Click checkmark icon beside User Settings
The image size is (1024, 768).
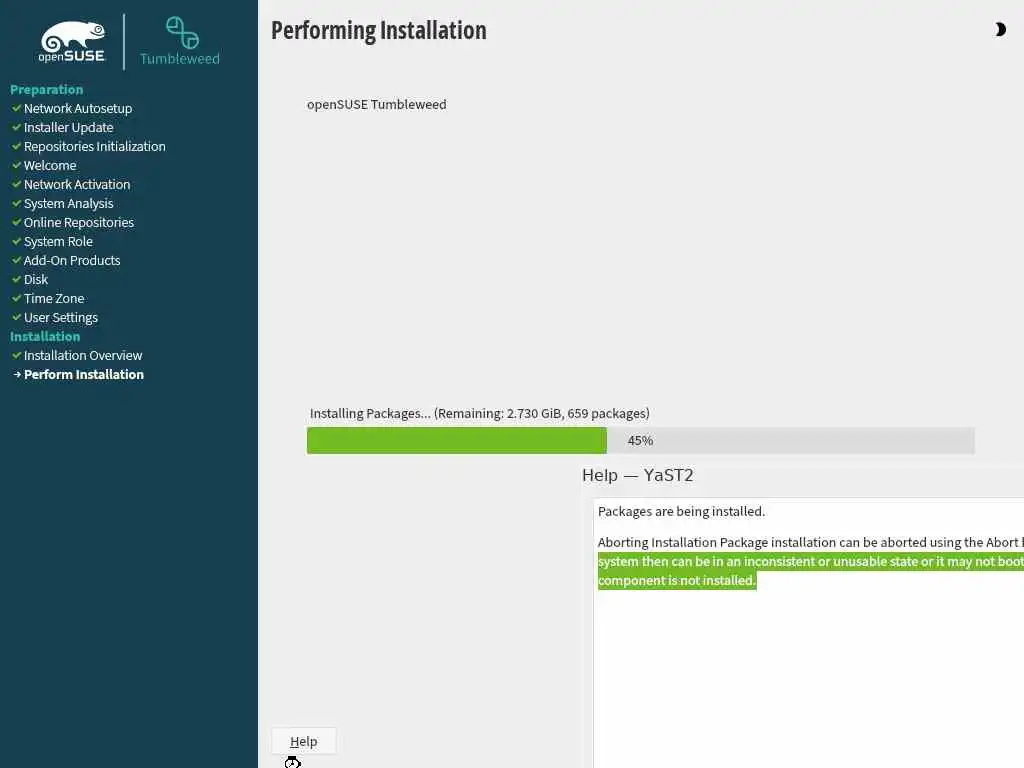17,317
